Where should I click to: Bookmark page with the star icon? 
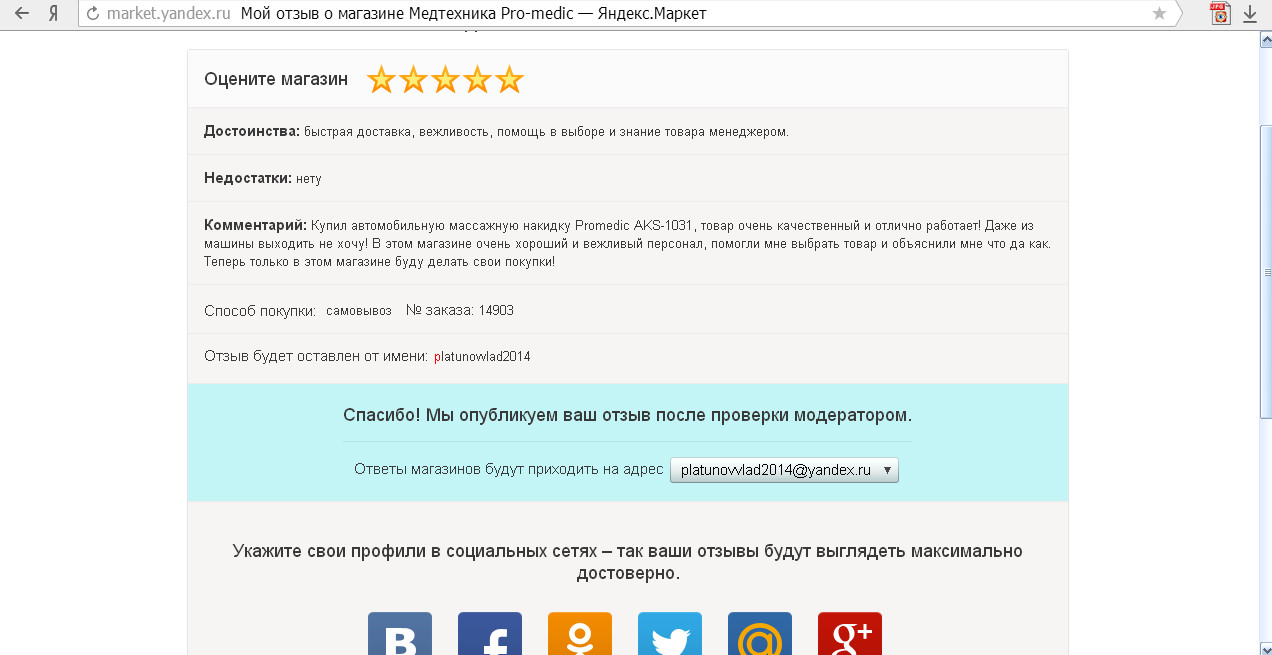1159,14
